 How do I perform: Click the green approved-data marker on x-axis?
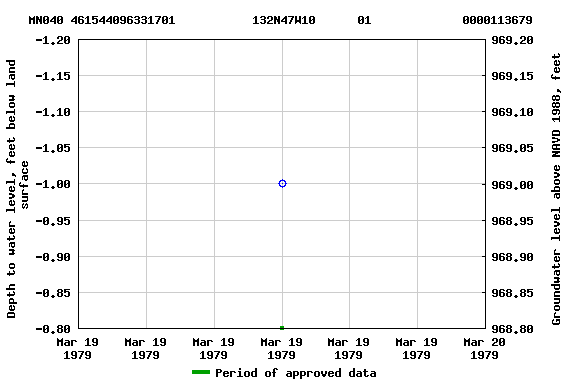tap(282, 328)
